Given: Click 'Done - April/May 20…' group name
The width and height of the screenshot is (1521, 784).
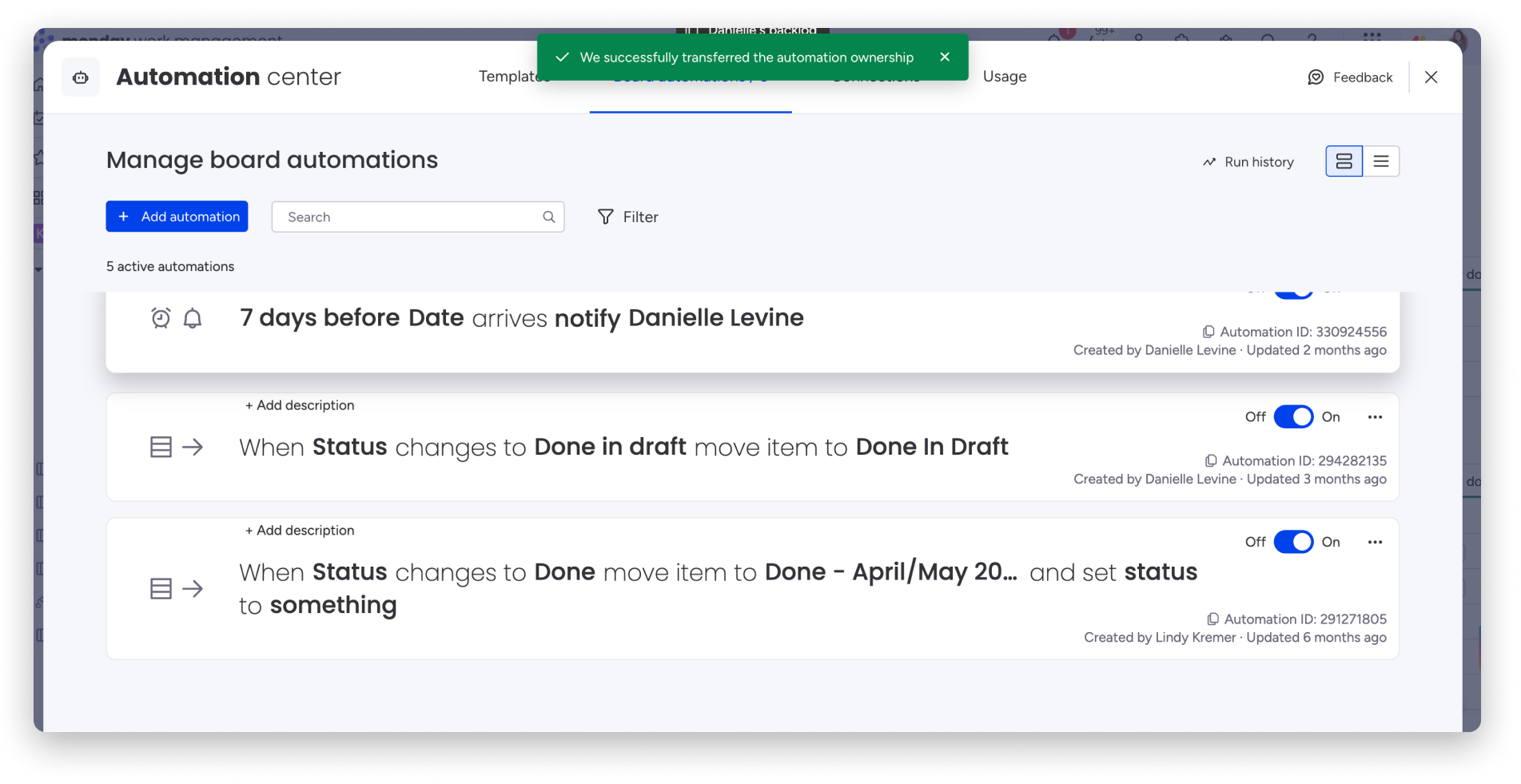Looking at the screenshot, I should coord(891,572).
